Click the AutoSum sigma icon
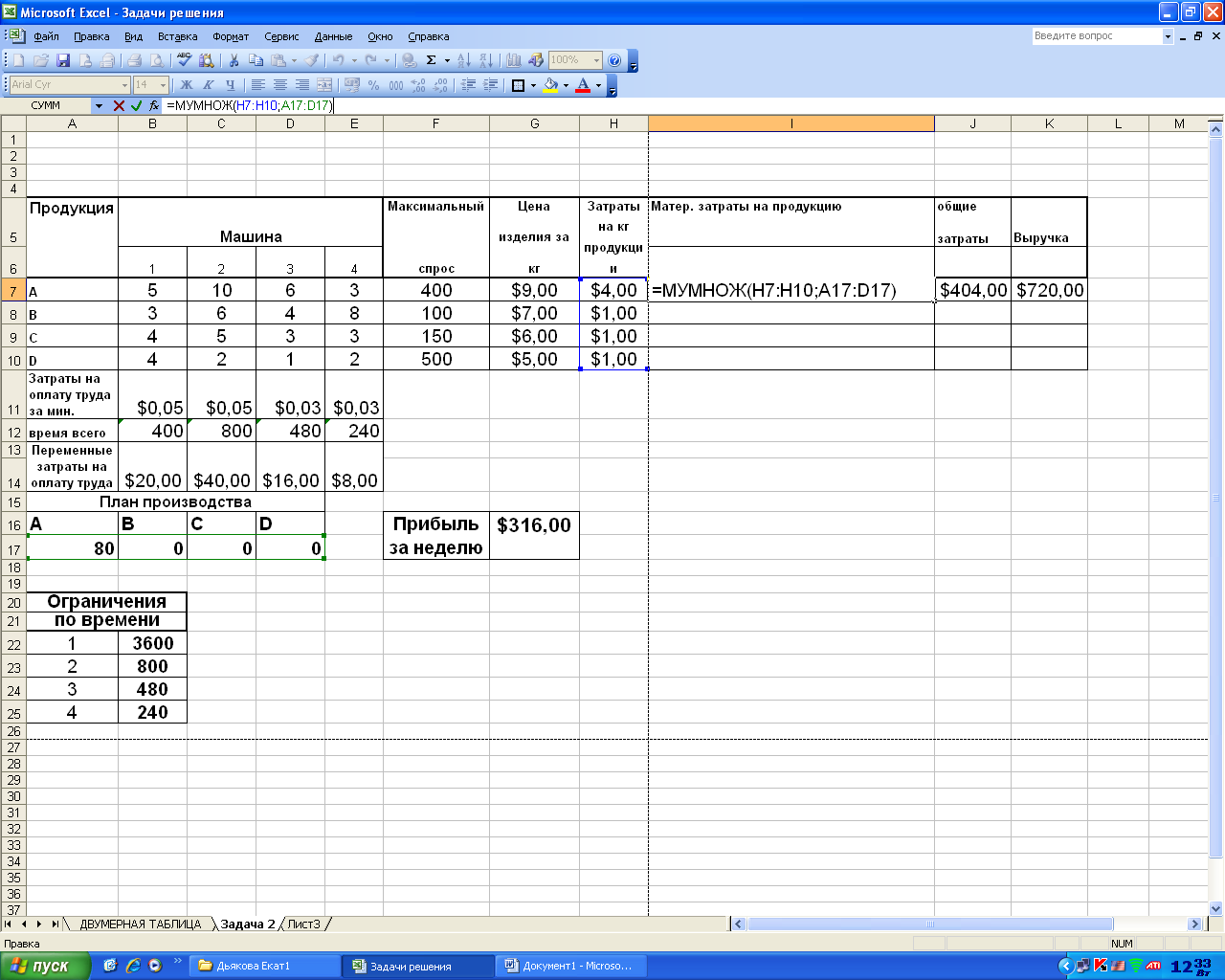1225x980 pixels. [431, 60]
